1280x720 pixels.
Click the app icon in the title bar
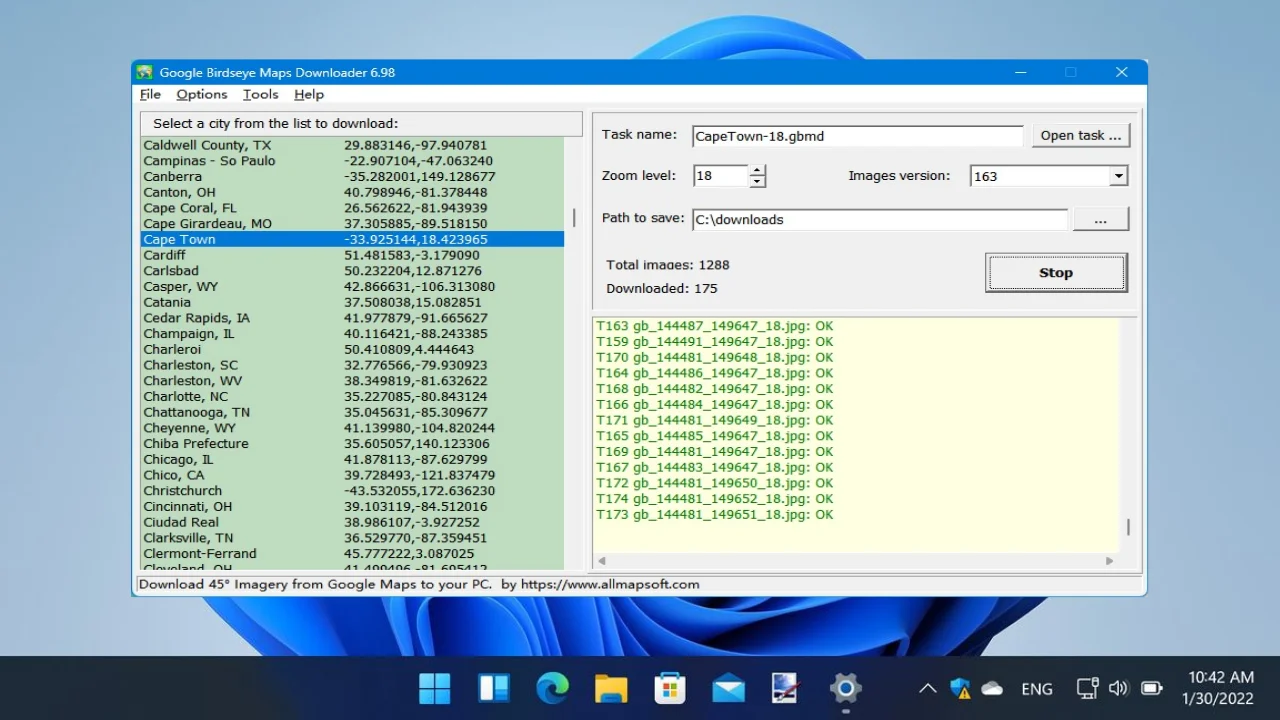click(x=145, y=72)
